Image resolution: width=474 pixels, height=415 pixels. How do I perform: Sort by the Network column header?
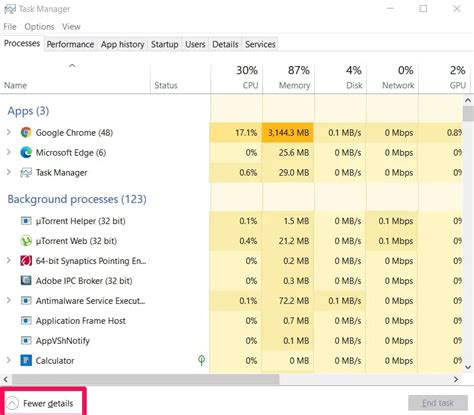pos(392,79)
